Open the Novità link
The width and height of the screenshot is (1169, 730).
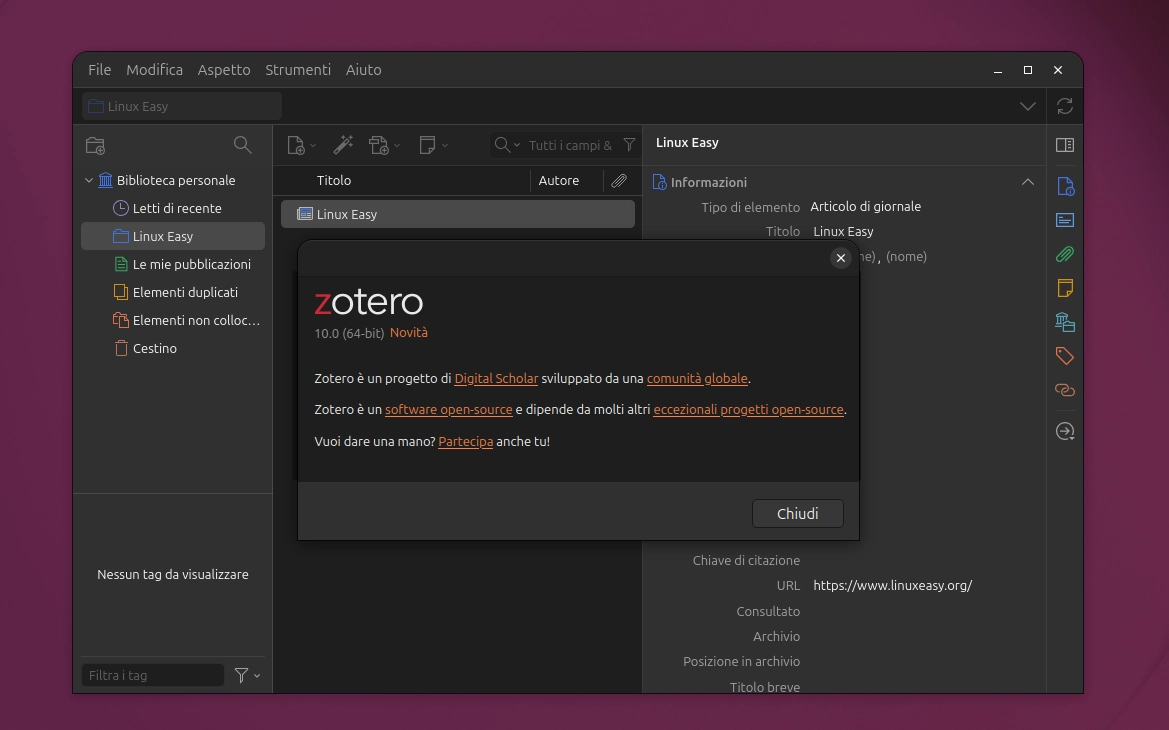409,333
